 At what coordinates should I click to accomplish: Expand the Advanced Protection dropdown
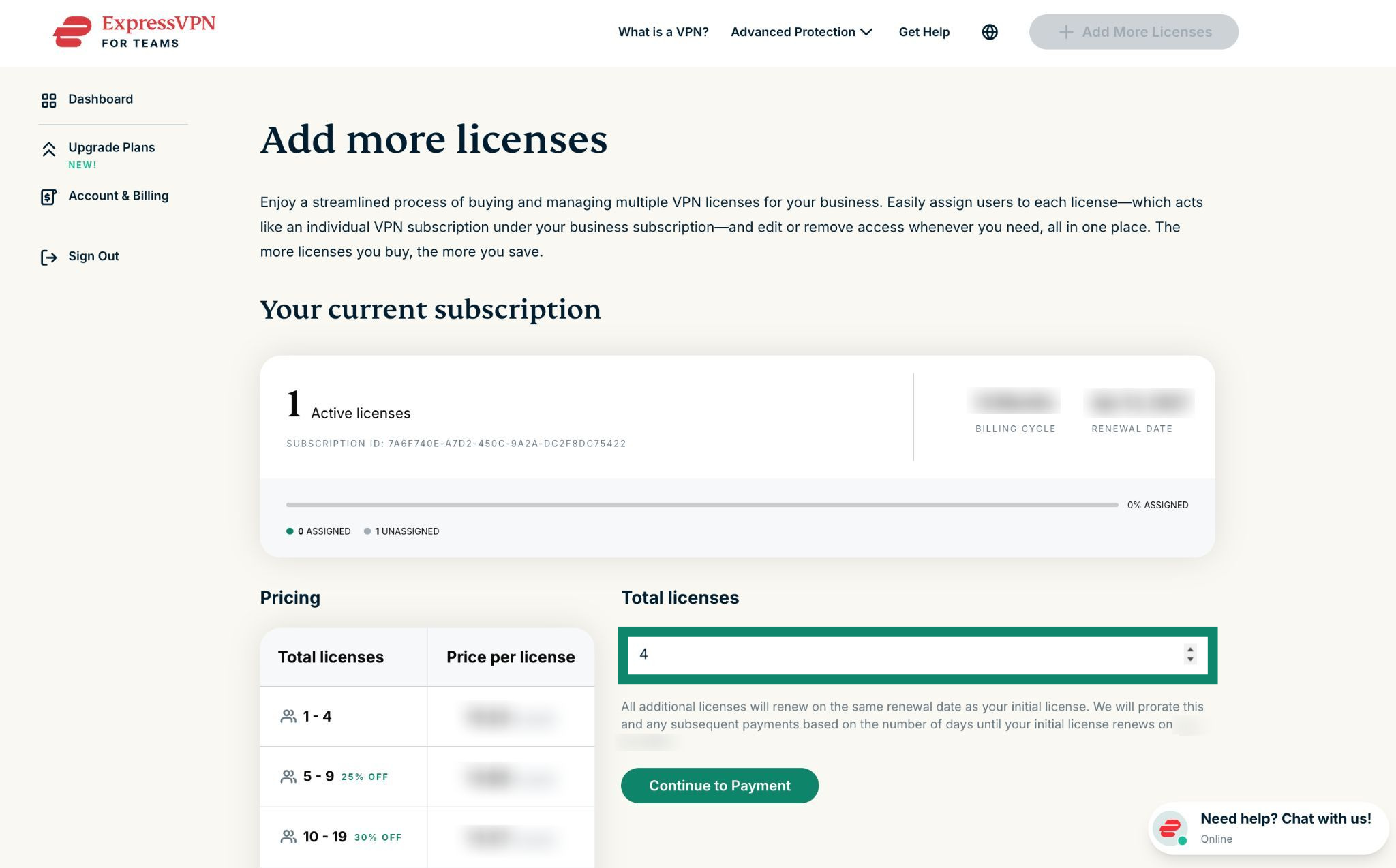[x=801, y=32]
